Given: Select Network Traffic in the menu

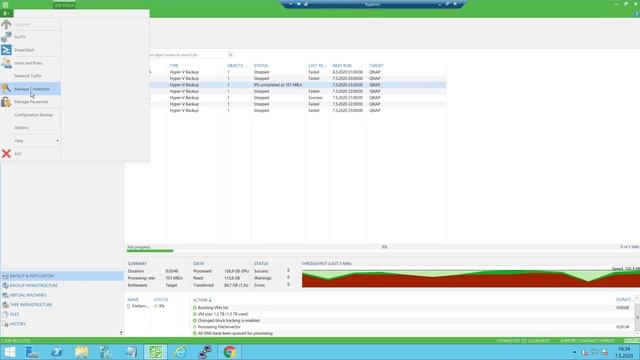Looking at the screenshot, I should pyautogui.click(x=31, y=76).
